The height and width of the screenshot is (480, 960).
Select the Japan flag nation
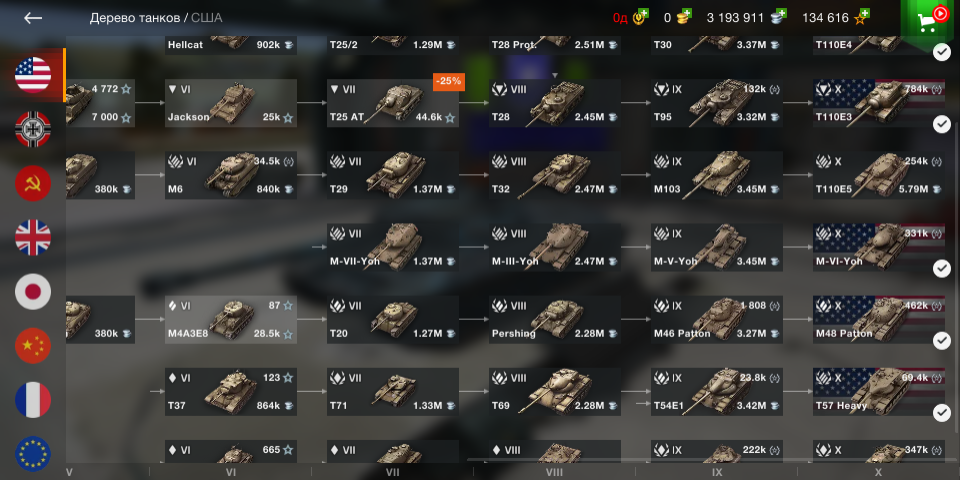click(x=33, y=291)
